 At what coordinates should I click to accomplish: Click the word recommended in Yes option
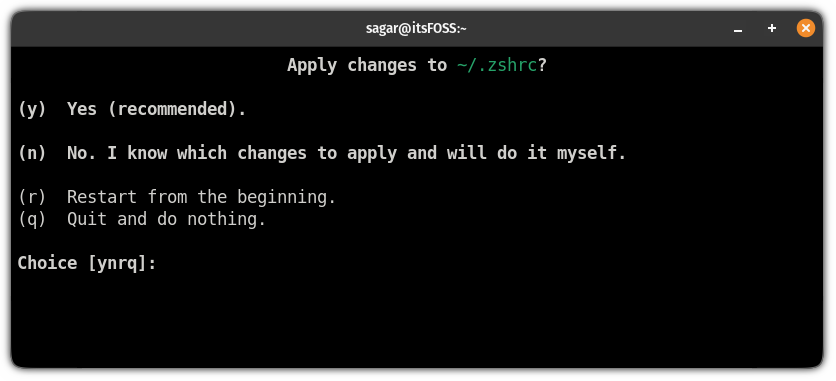[x=172, y=109]
